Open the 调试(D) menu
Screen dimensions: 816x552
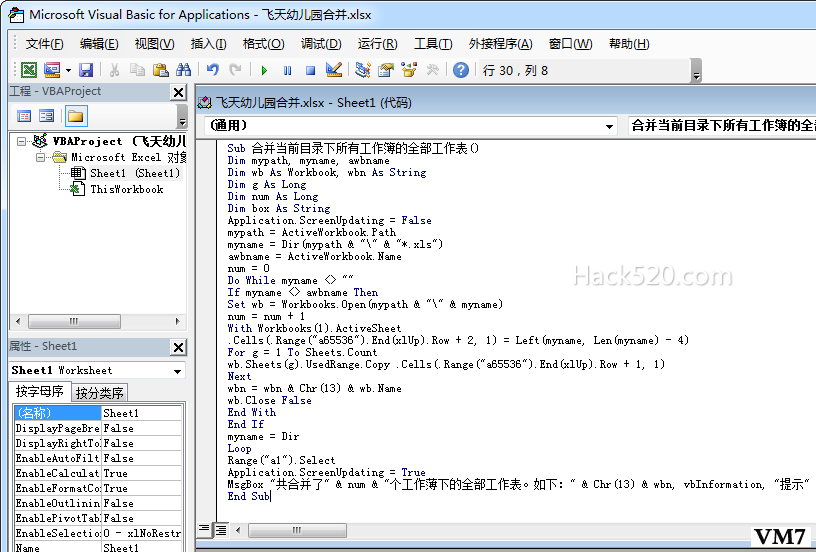point(321,44)
